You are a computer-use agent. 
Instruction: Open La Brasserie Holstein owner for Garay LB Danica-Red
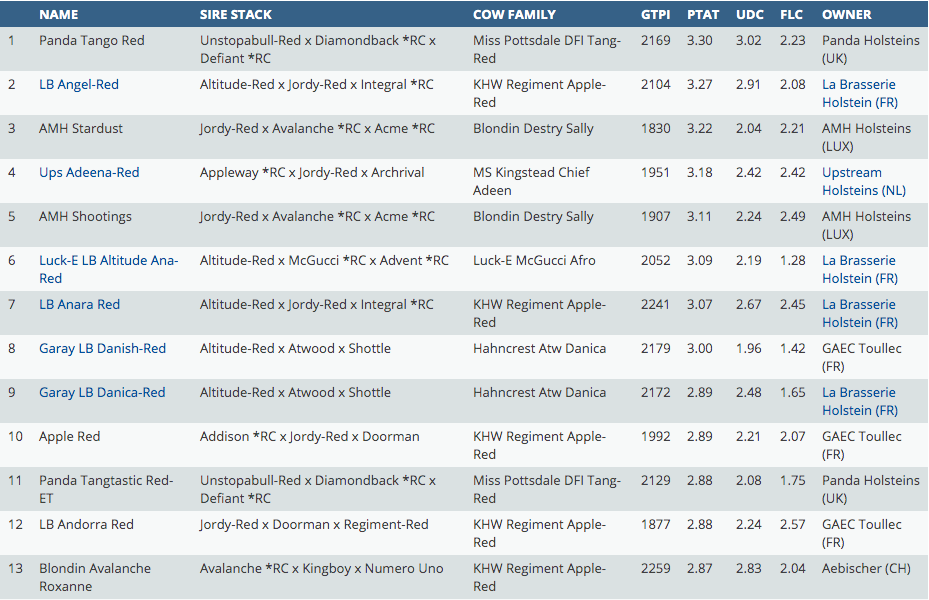click(858, 401)
